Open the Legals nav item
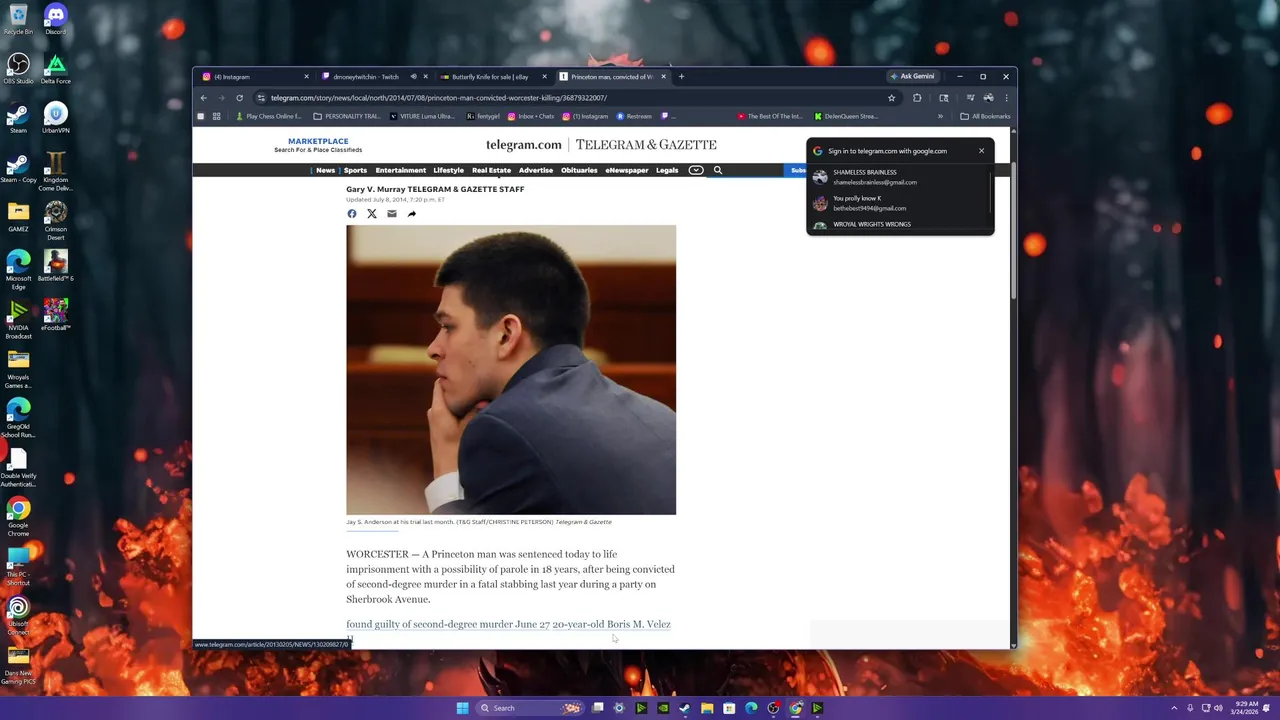The height and width of the screenshot is (720, 1280). point(667,170)
